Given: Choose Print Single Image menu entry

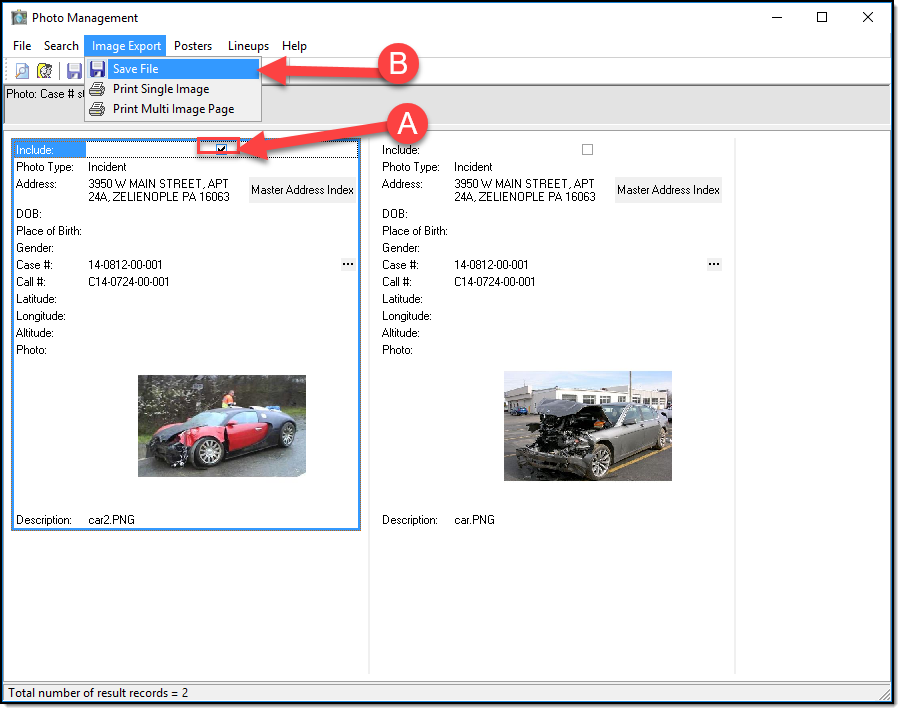Looking at the screenshot, I should pos(160,89).
